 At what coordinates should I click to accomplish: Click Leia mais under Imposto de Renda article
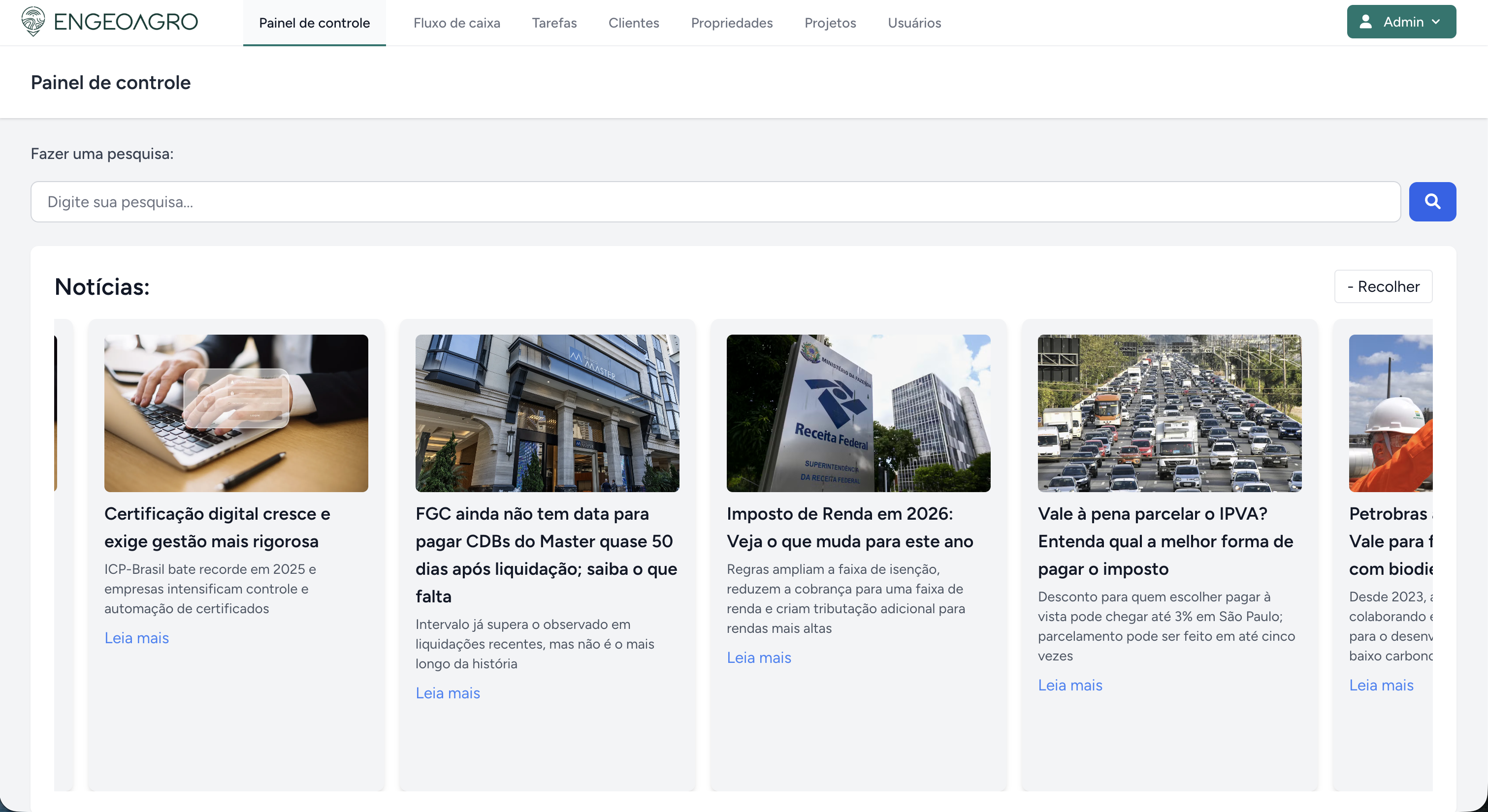click(x=758, y=657)
